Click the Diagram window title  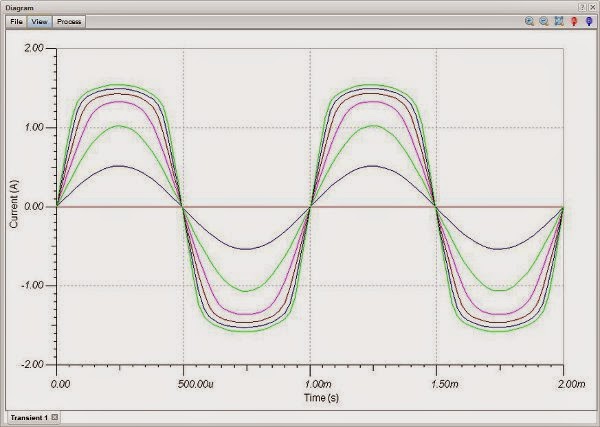[20, 8]
